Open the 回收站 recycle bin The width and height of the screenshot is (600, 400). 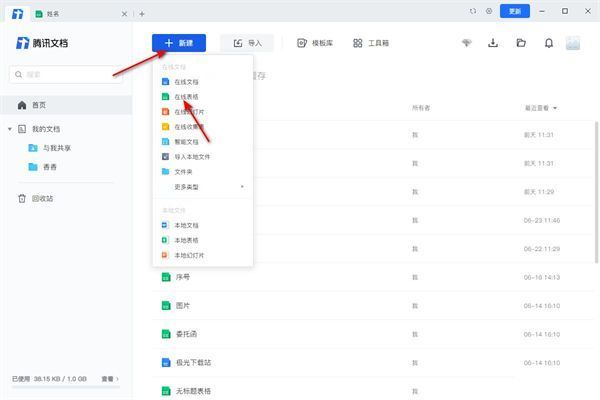(44, 198)
